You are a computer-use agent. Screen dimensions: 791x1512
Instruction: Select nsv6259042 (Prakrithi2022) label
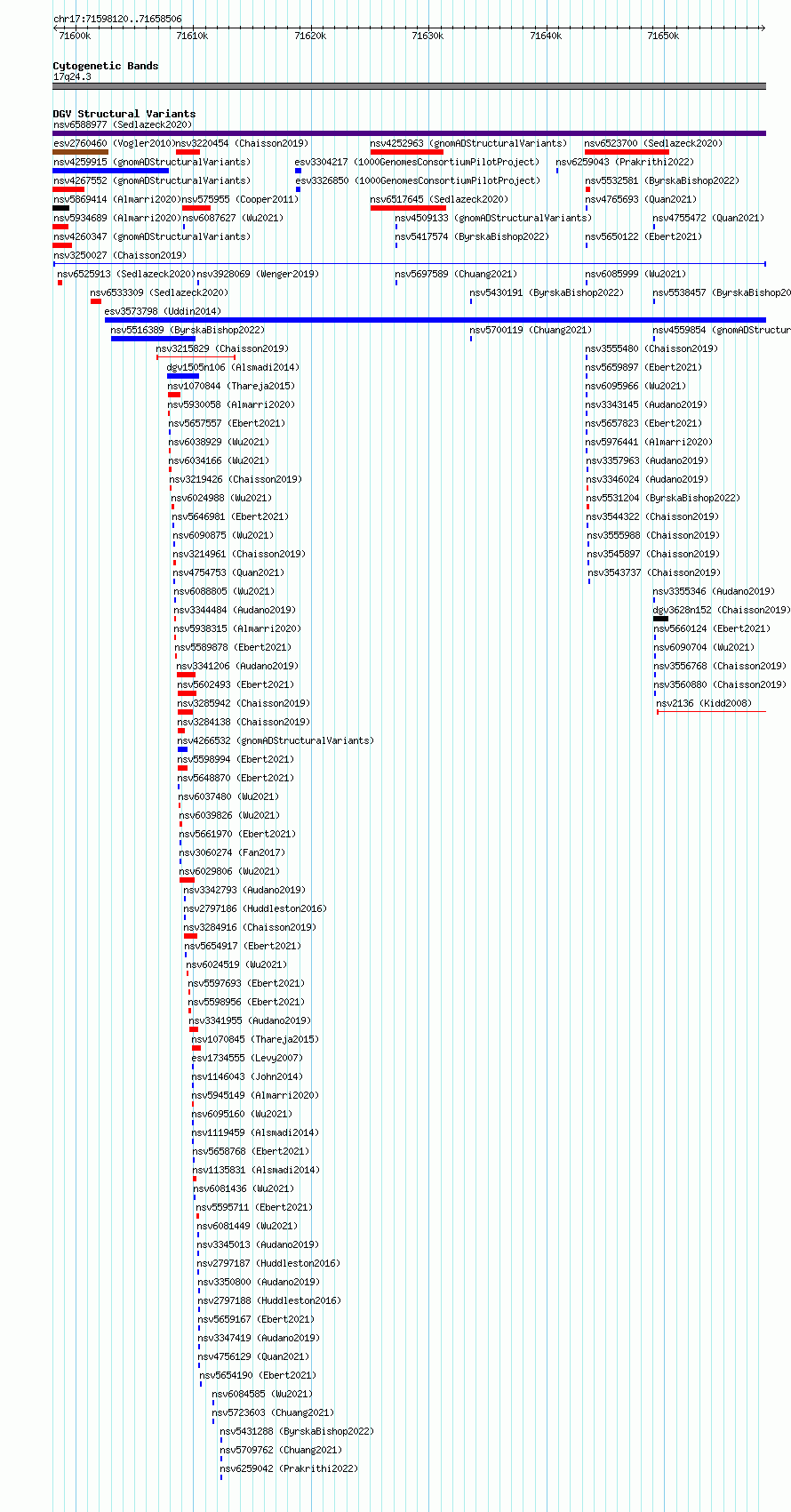(x=289, y=1469)
